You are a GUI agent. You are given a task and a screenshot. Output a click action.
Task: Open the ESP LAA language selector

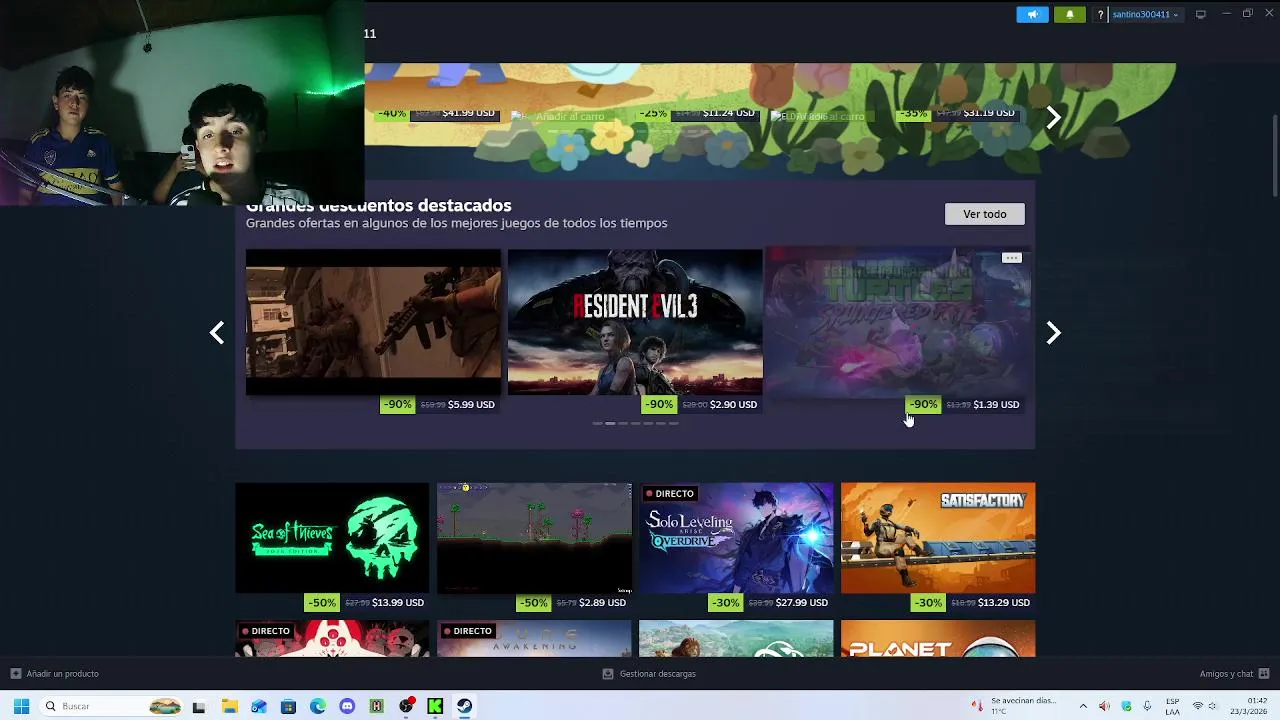pyautogui.click(x=1172, y=706)
